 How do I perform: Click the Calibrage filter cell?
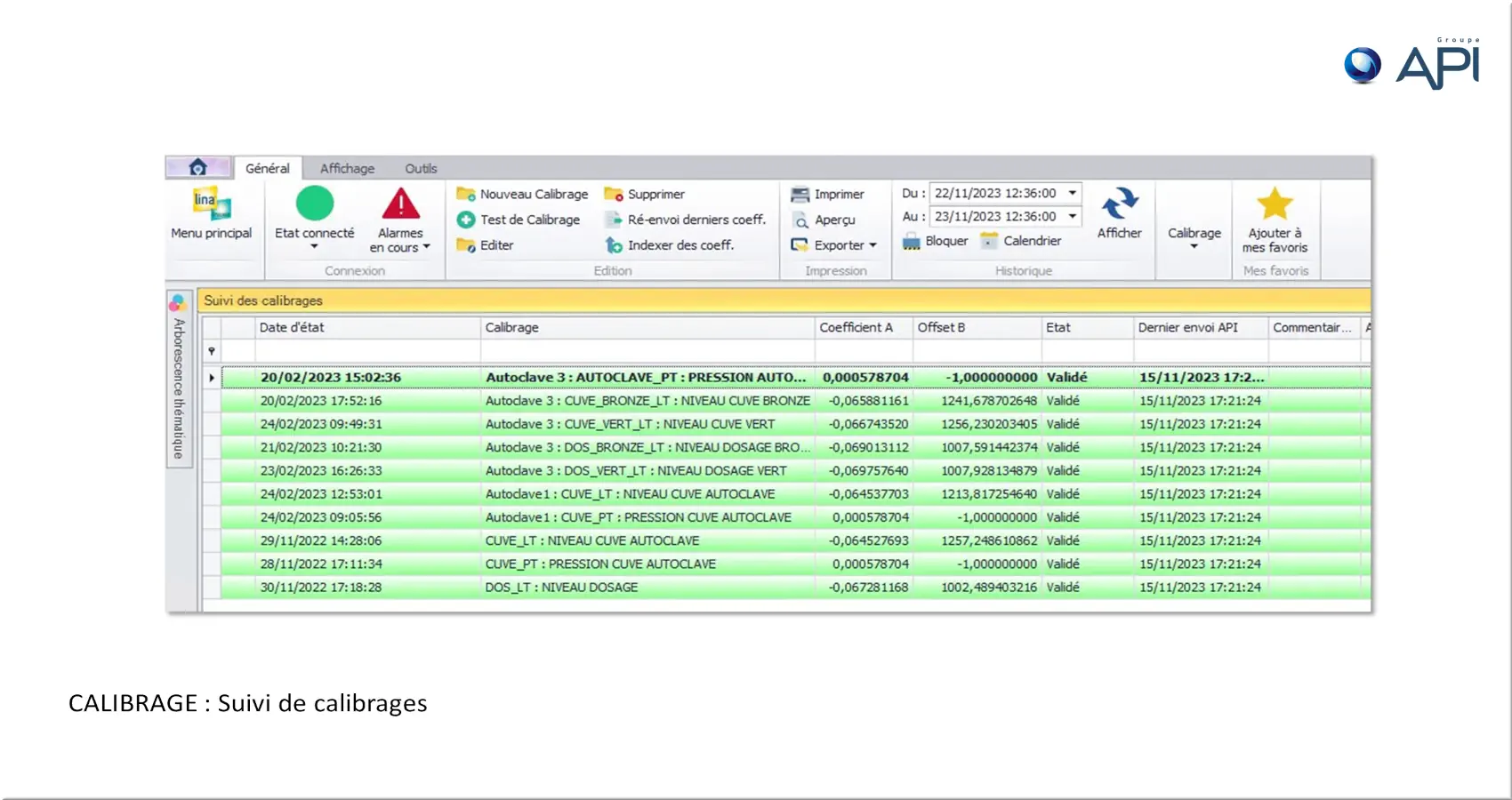[x=647, y=351]
